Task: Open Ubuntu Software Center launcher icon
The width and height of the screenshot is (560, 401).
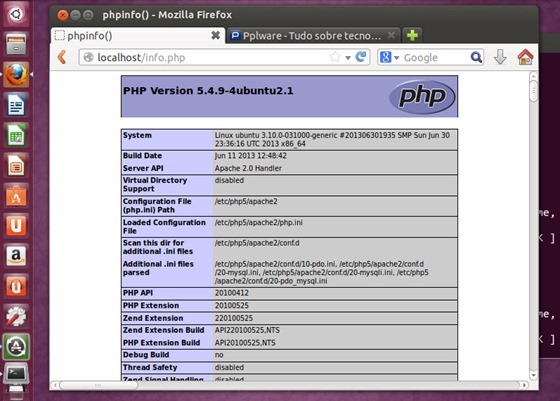Action: click(x=16, y=196)
